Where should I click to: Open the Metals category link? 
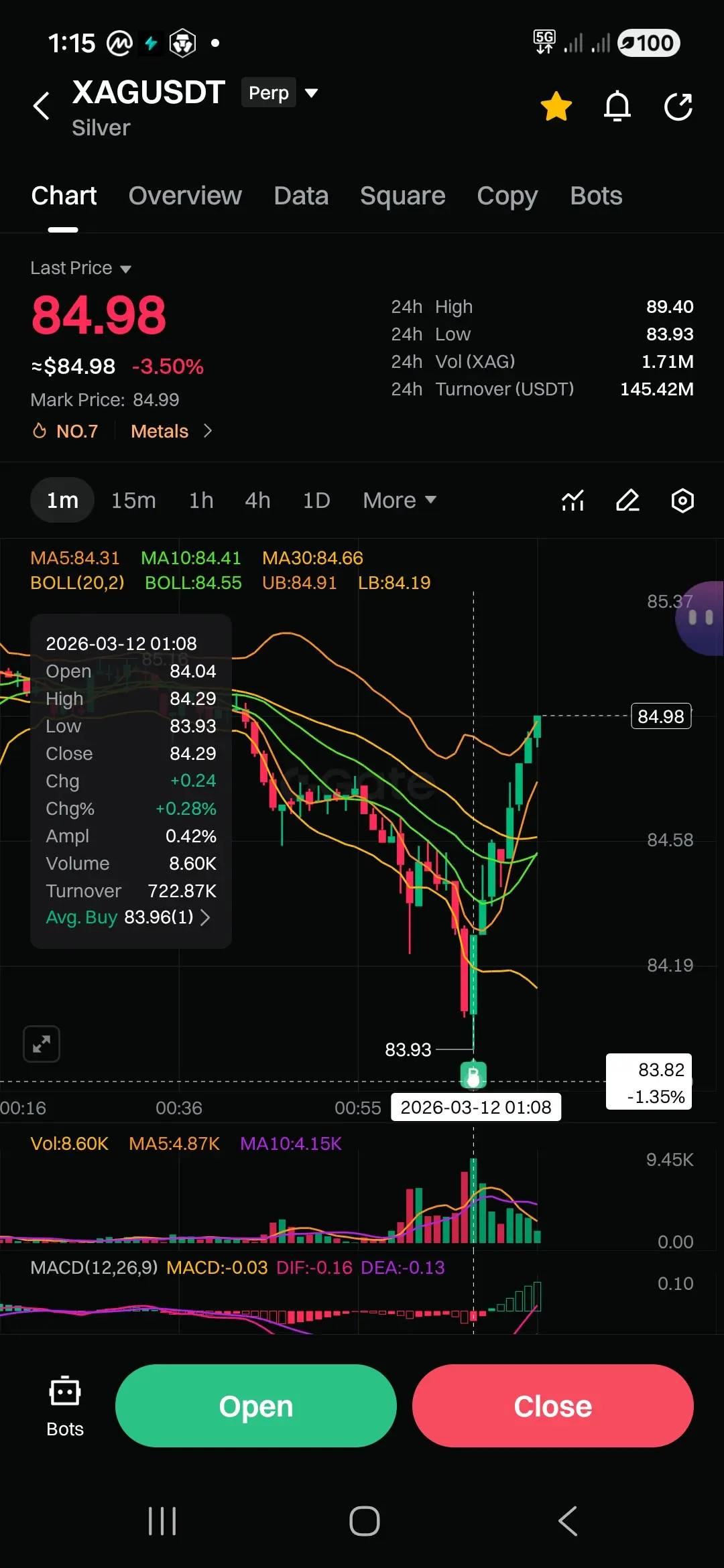tap(172, 431)
